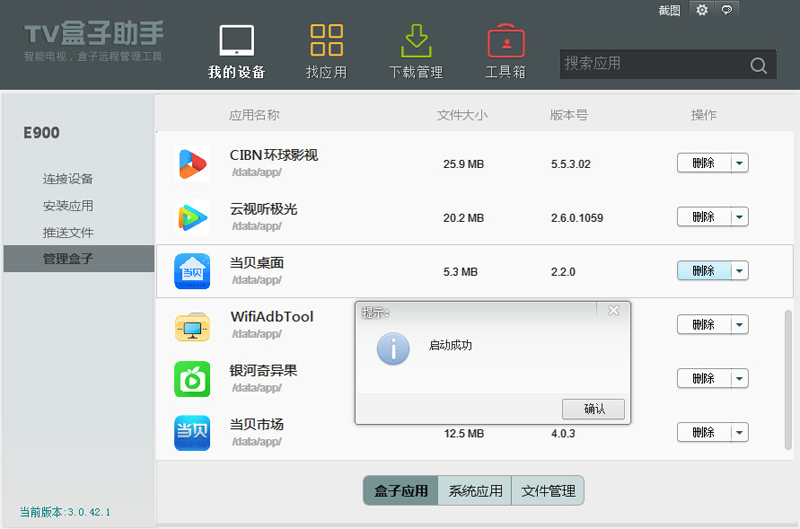
Task: Expand dropdown arrow for 当贝桌面
Action: pyautogui.click(x=740, y=271)
